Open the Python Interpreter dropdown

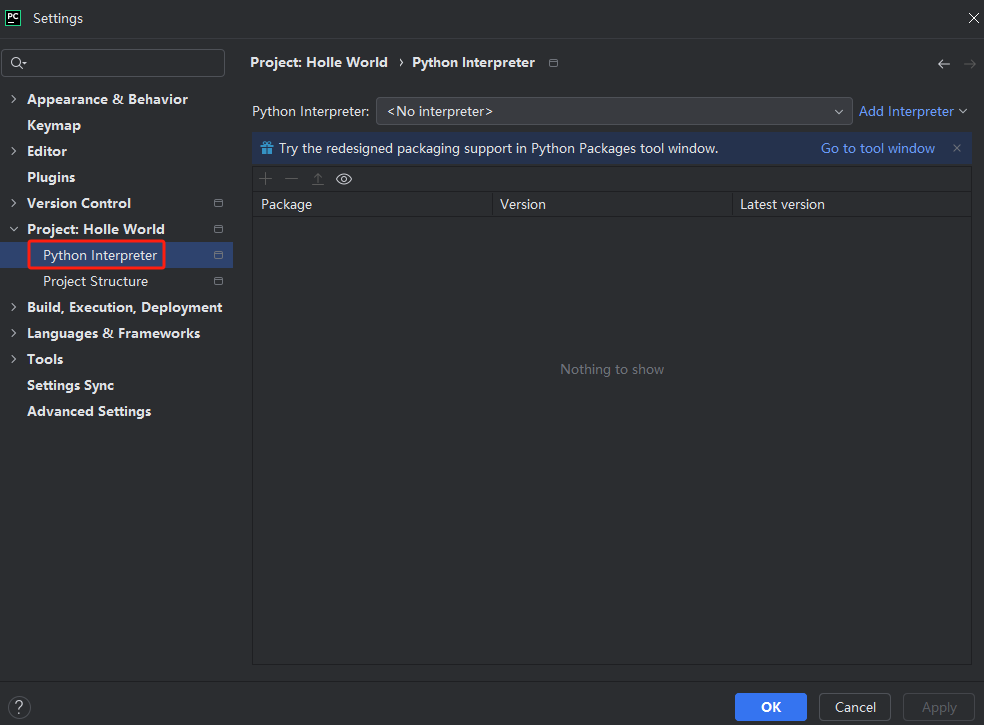click(838, 111)
